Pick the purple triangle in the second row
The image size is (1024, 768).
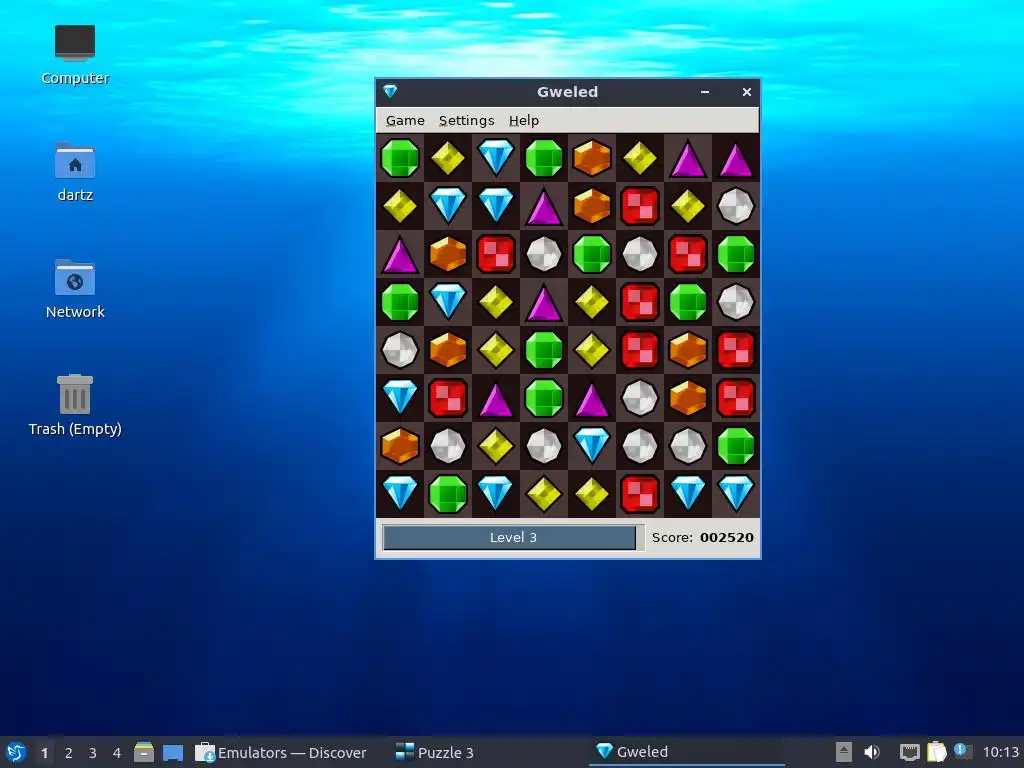click(x=544, y=206)
